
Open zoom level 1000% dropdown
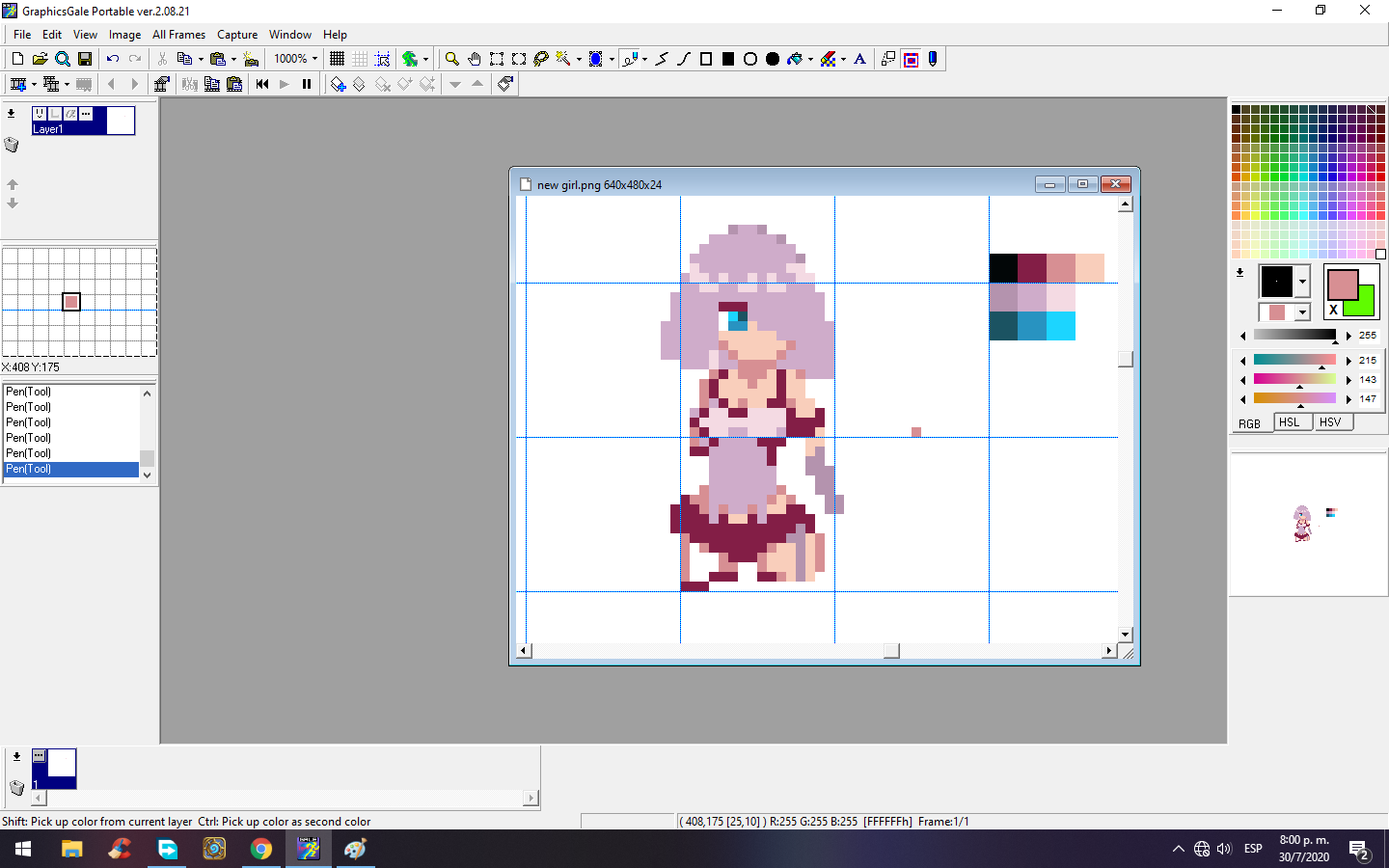(314, 59)
